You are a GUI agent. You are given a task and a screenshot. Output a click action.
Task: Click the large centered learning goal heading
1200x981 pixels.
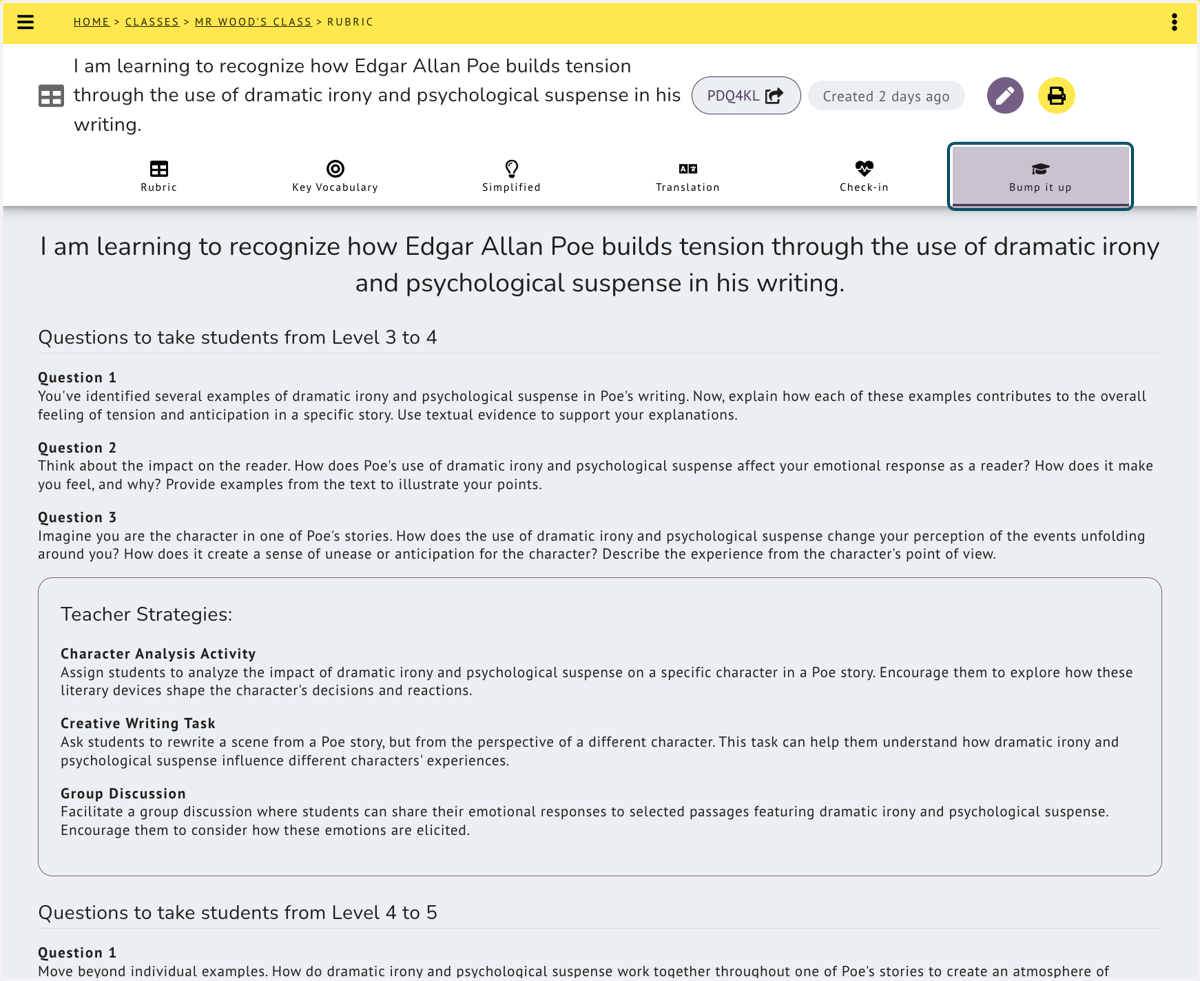(x=600, y=264)
